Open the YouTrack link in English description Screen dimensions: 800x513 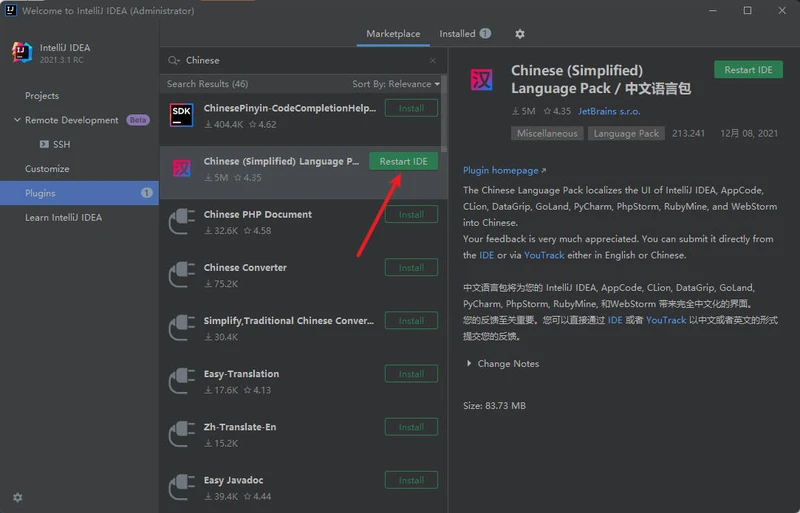tap(544, 255)
